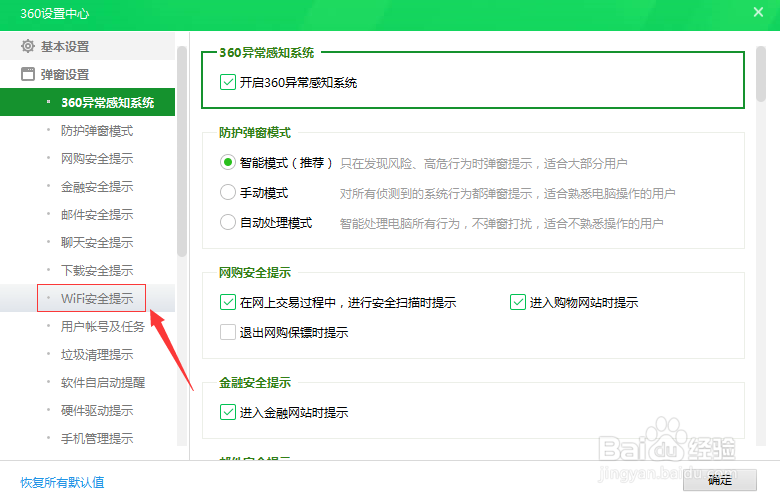The height and width of the screenshot is (500, 780).
Task: Click the 金融安全提示 group heading
Action: (x=255, y=382)
